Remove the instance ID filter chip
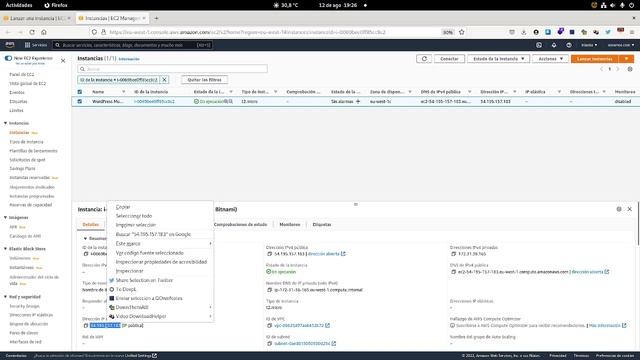 164,80
